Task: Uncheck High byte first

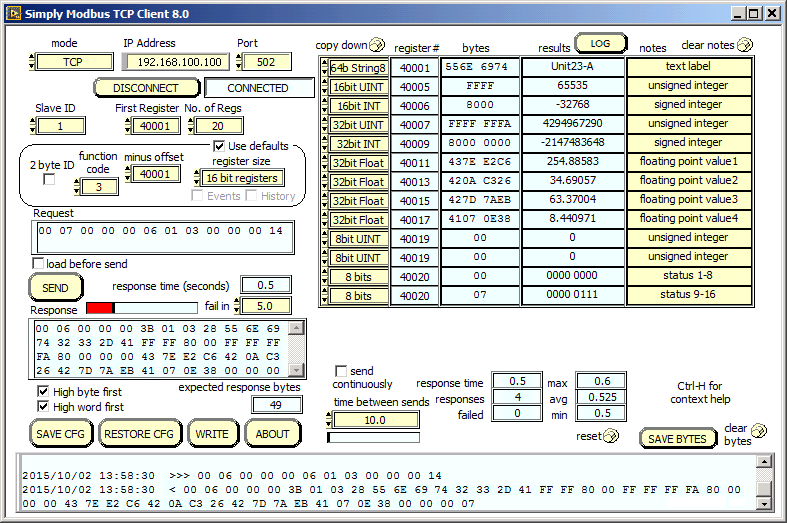Action: [43, 391]
